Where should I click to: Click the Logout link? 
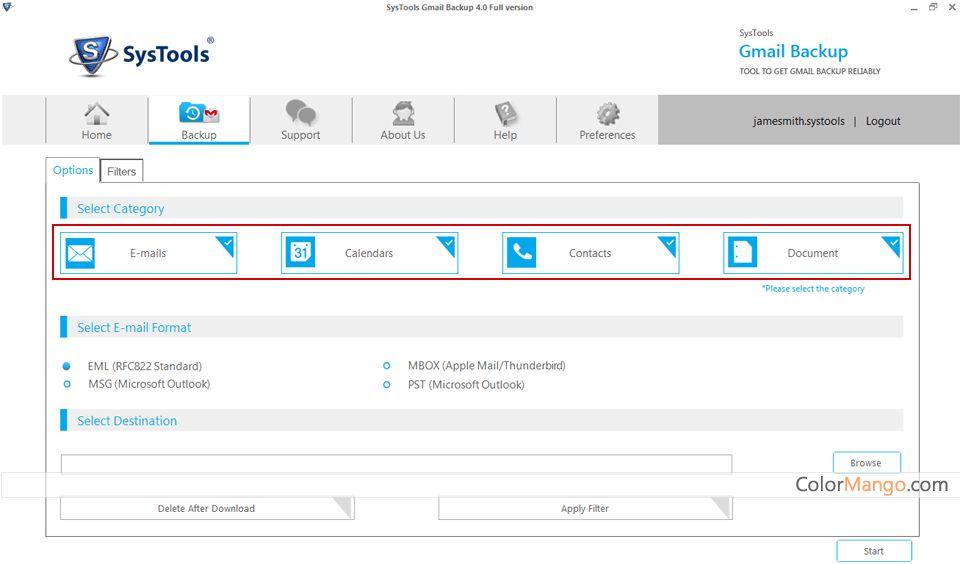(x=883, y=121)
